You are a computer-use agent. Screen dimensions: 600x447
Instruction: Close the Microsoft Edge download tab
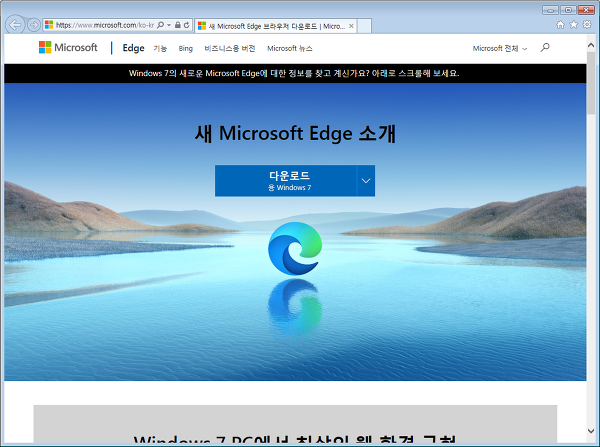351,26
